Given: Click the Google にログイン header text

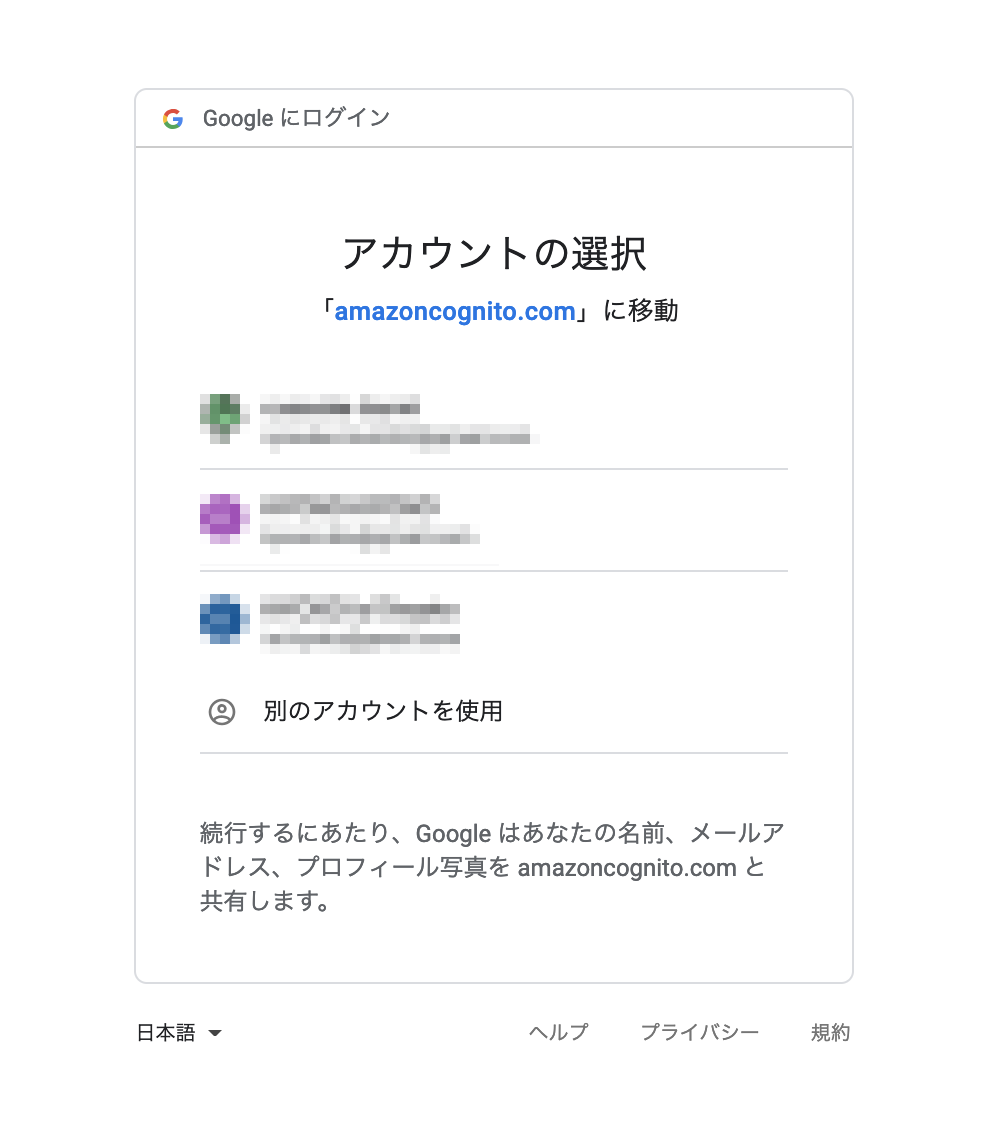Looking at the screenshot, I should [x=295, y=118].
